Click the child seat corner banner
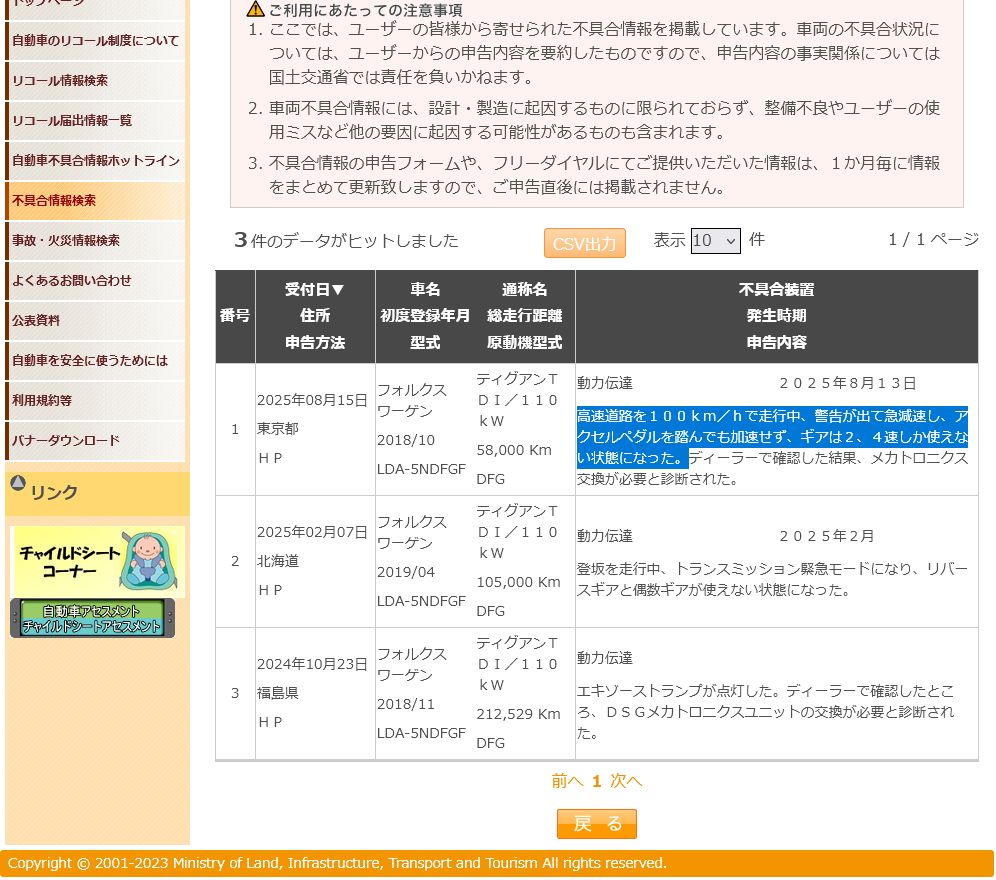Image resolution: width=996 pixels, height=880 pixels. click(x=97, y=562)
